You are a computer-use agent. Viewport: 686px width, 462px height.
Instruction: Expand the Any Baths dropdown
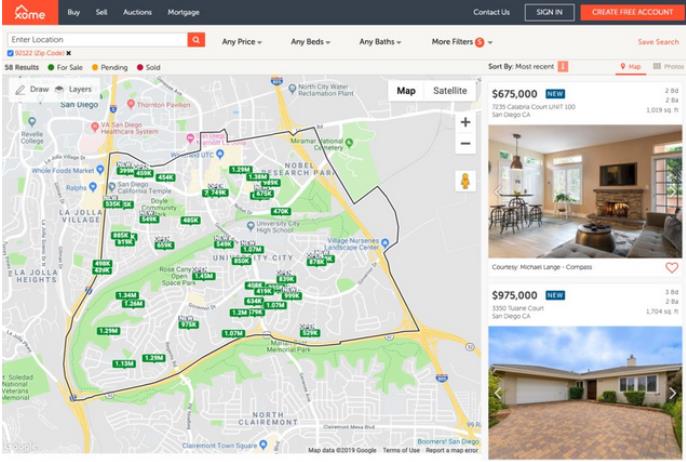[380, 42]
